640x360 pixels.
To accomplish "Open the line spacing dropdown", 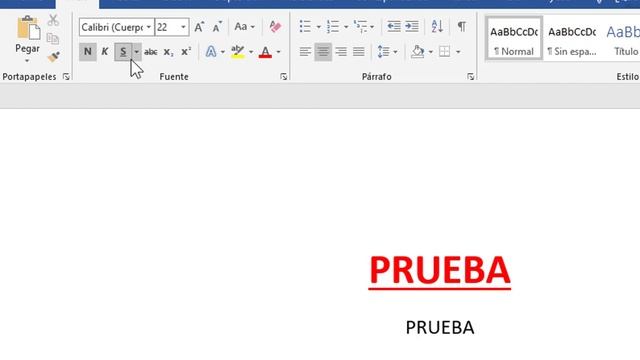I will tap(387, 52).
